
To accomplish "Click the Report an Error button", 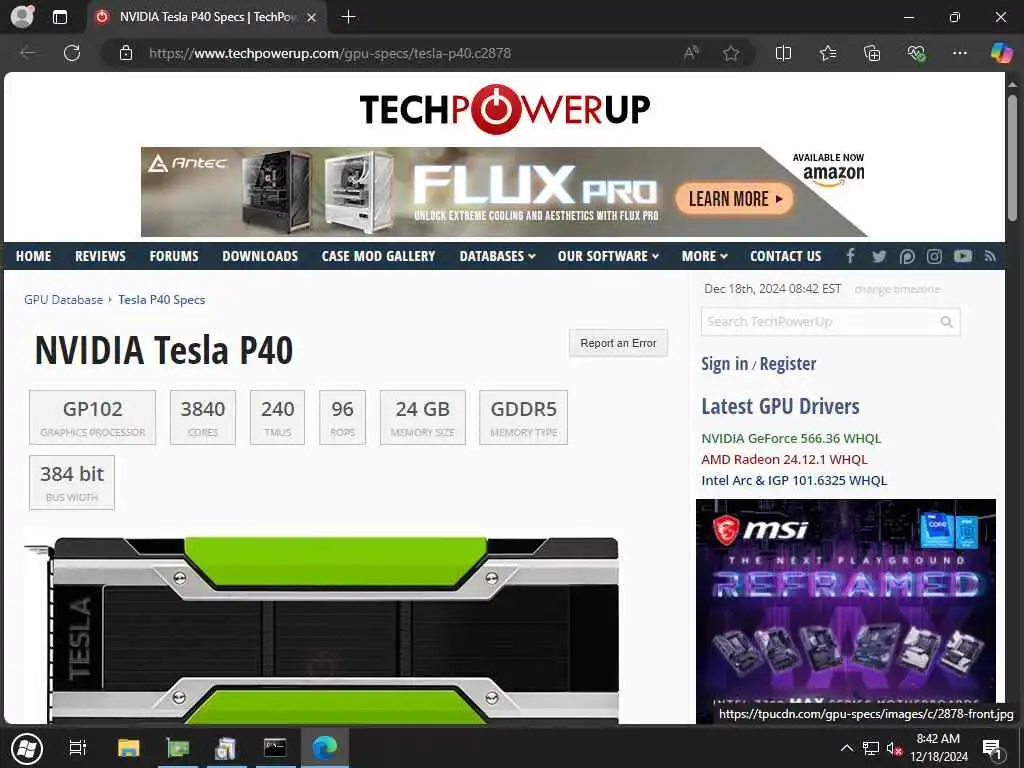I will point(618,343).
